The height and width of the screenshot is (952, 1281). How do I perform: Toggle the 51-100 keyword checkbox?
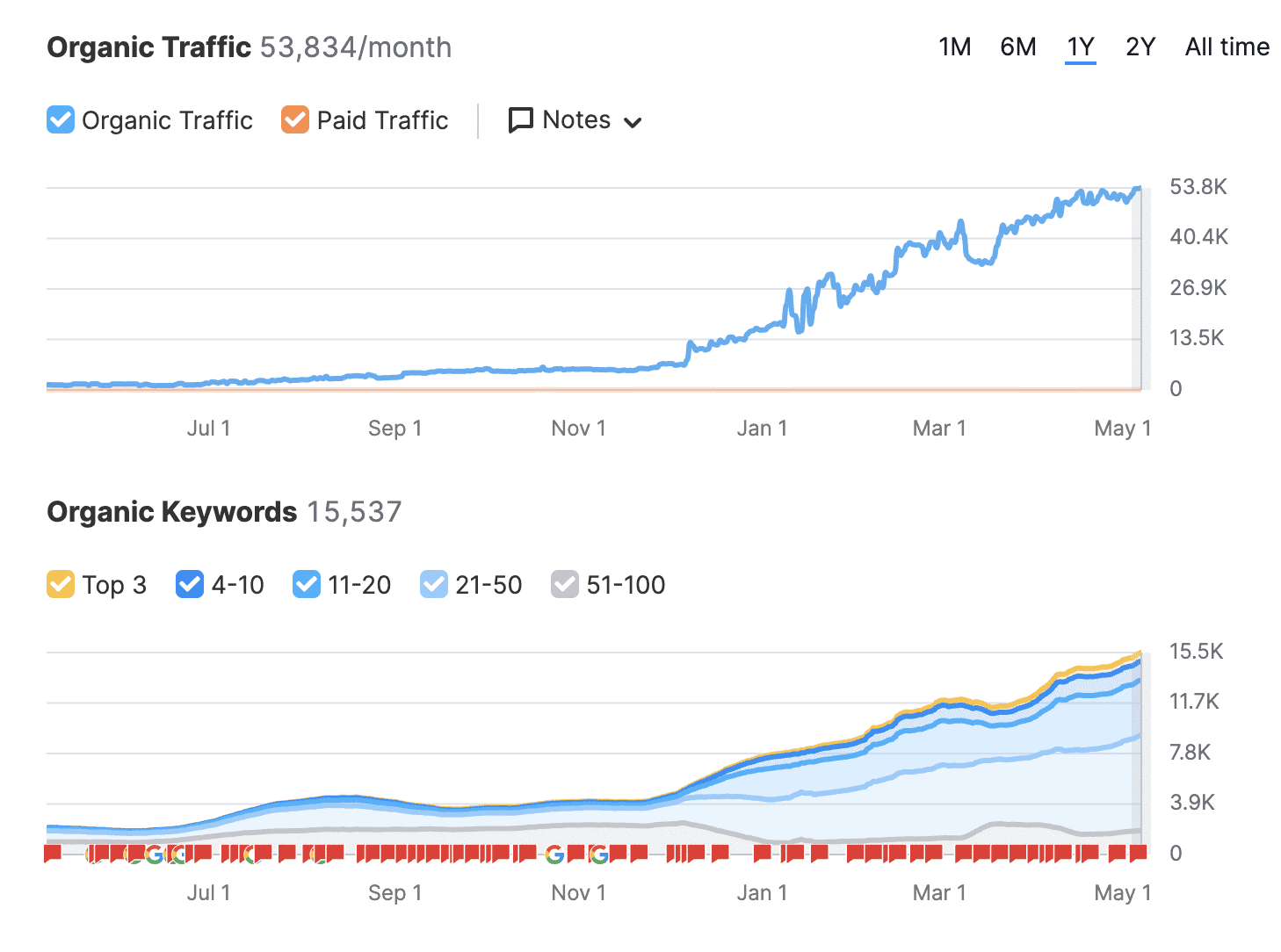(565, 584)
